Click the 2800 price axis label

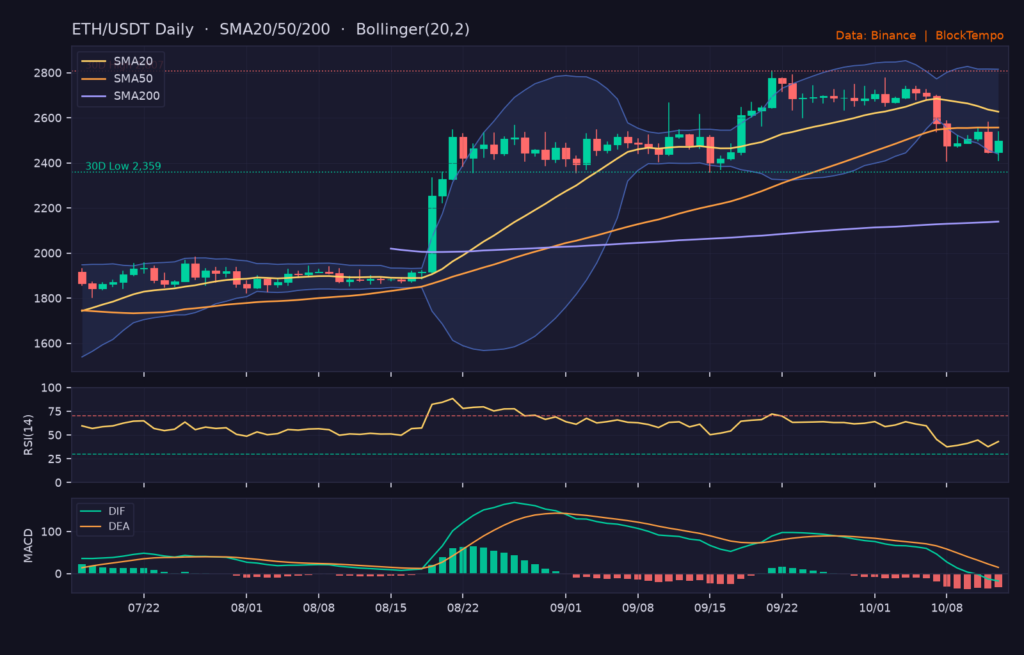click(x=48, y=72)
